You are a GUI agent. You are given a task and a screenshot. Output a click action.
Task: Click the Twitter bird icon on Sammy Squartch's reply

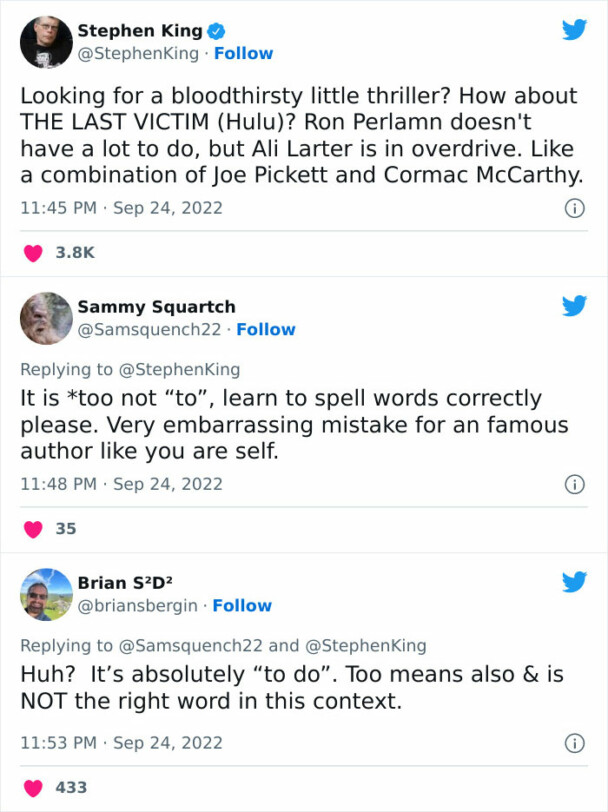click(x=575, y=307)
